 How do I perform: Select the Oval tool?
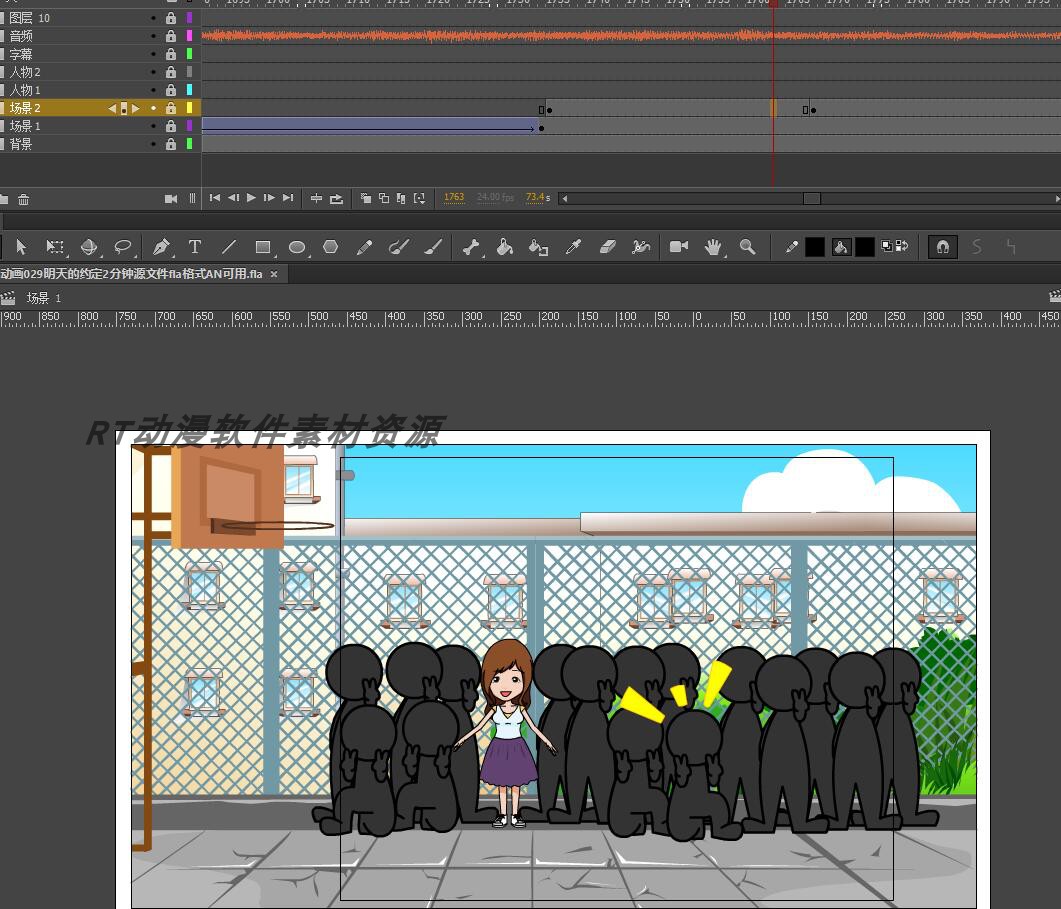point(296,247)
